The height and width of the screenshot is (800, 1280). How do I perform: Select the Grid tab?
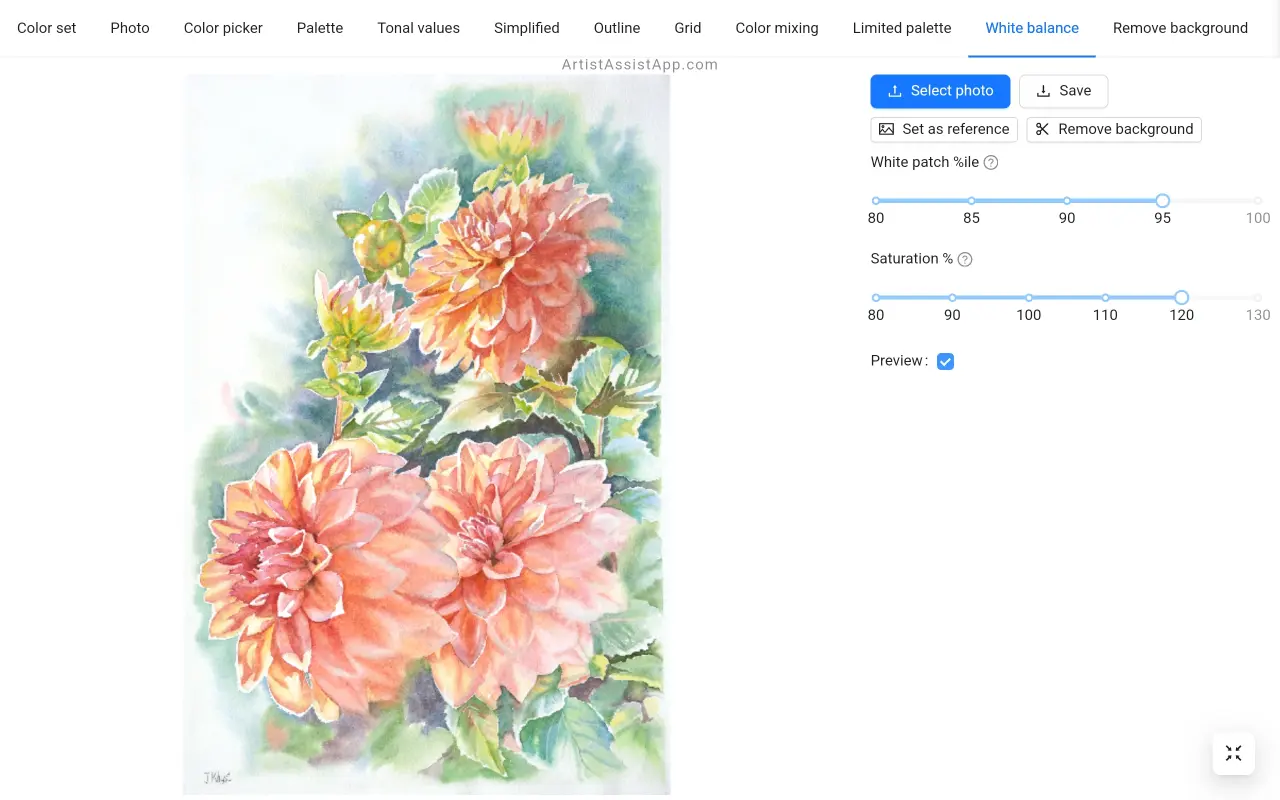[688, 28]
